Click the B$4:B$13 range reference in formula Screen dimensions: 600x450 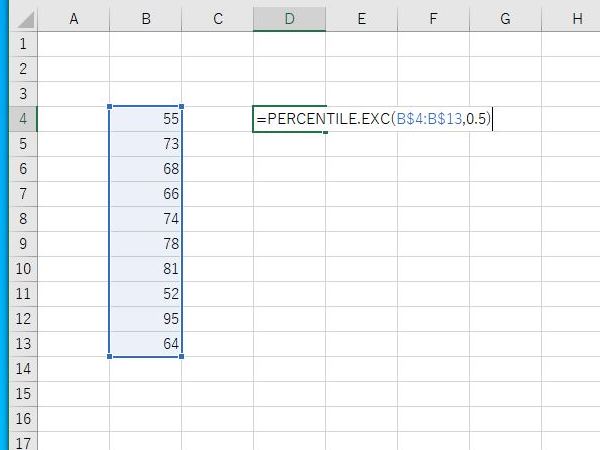[x=429, y=119]
